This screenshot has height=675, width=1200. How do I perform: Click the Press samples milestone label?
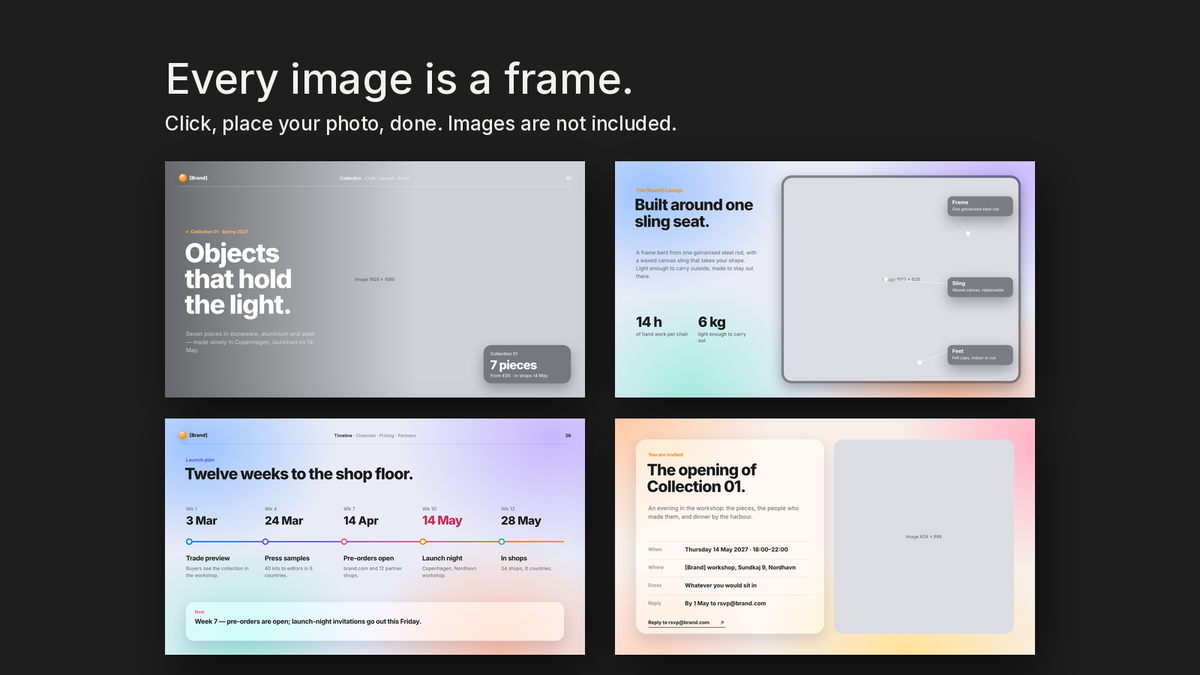(287, 558)
